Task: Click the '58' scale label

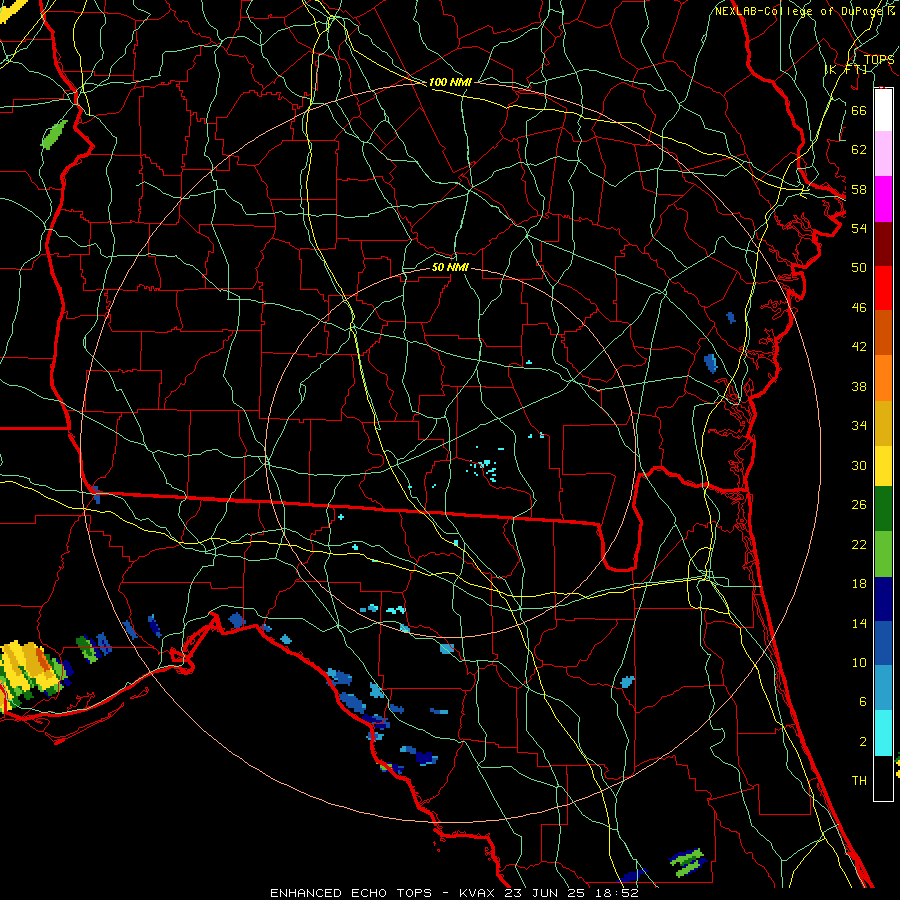Action: pos(859,189)
